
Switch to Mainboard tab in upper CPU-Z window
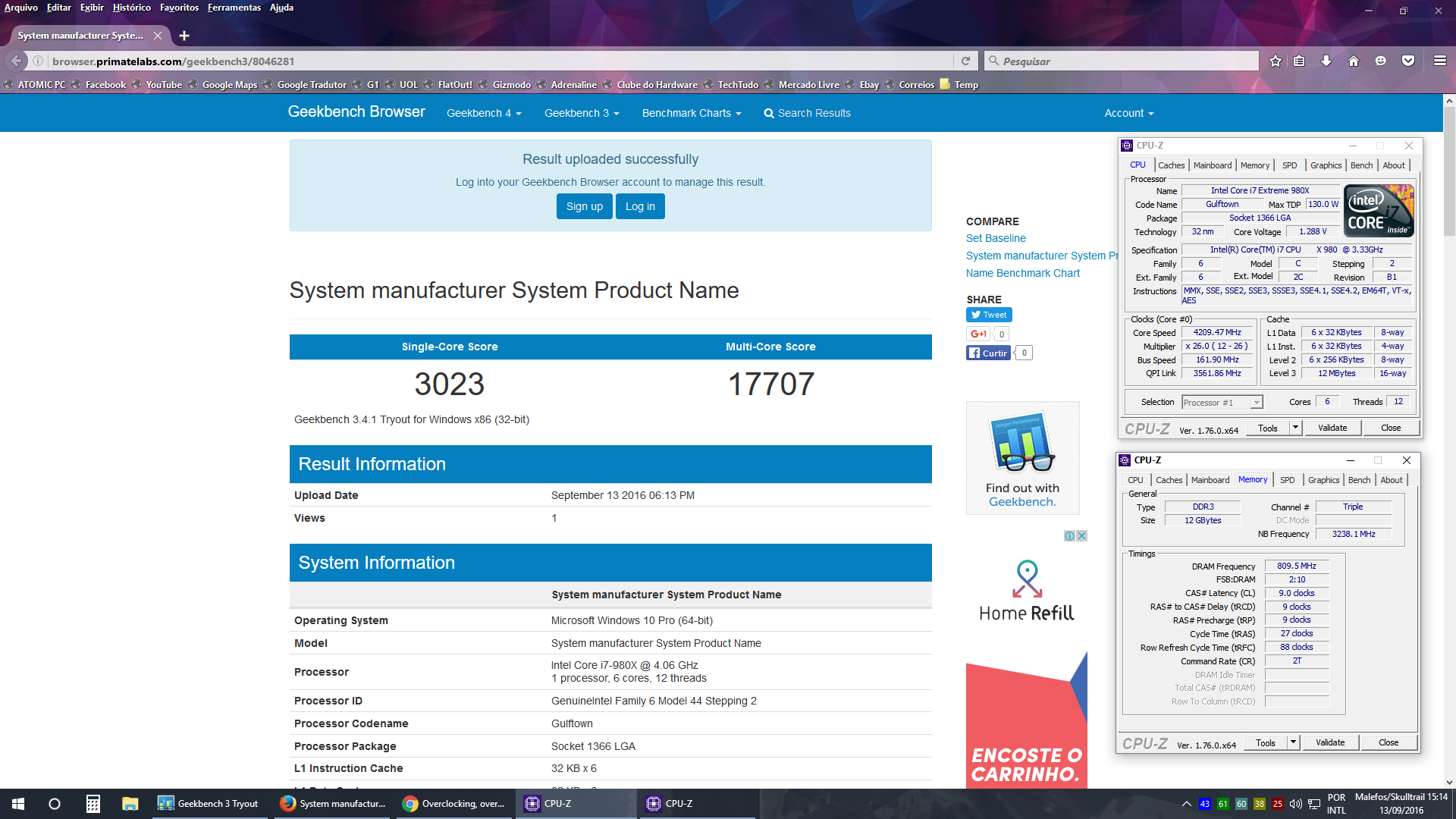1212,165
